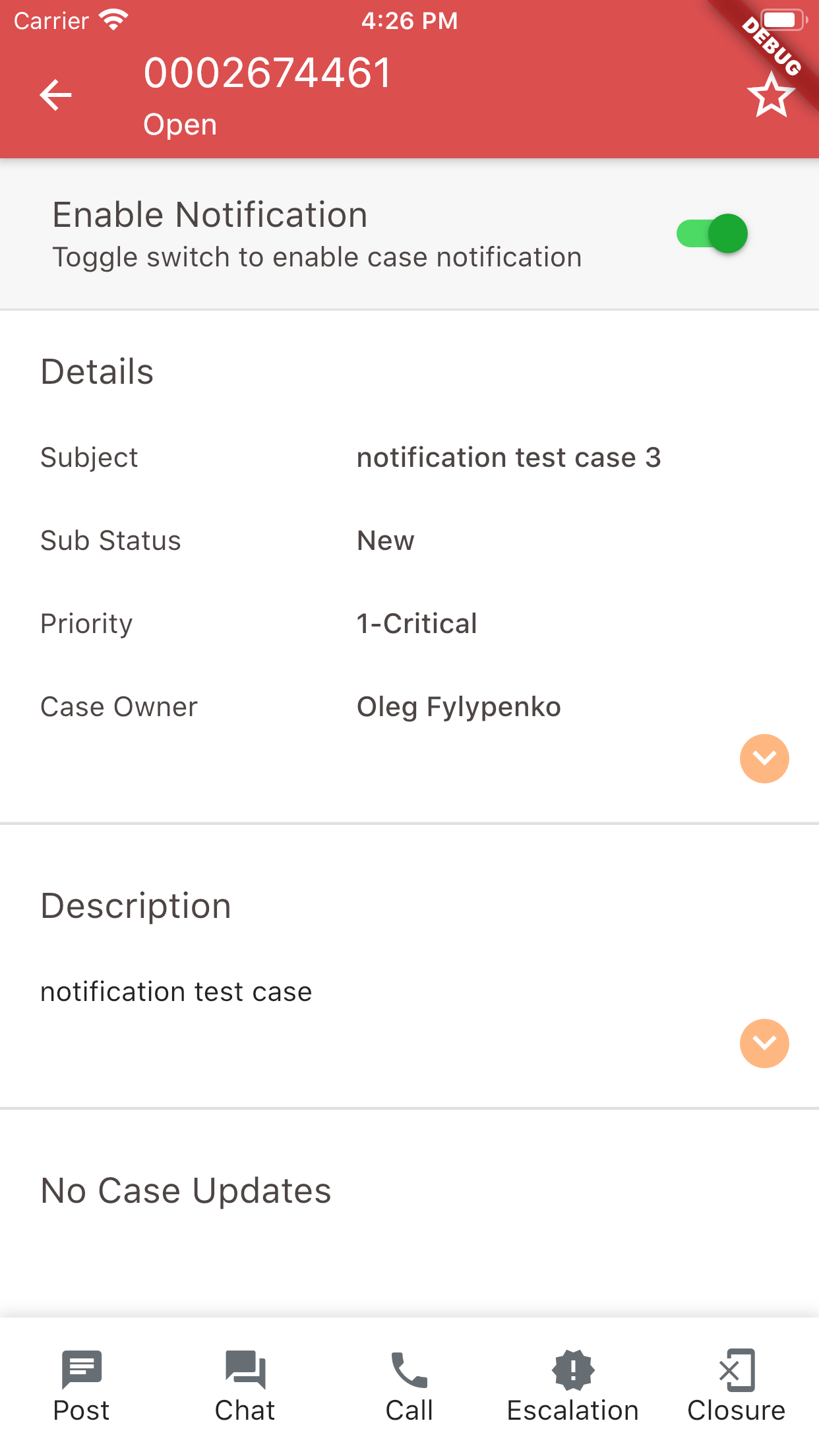Image resolution: width=819 pixels, height=1456 pixels.
Task: Tap the subject text notification test case 3
Action: point(508,458)
